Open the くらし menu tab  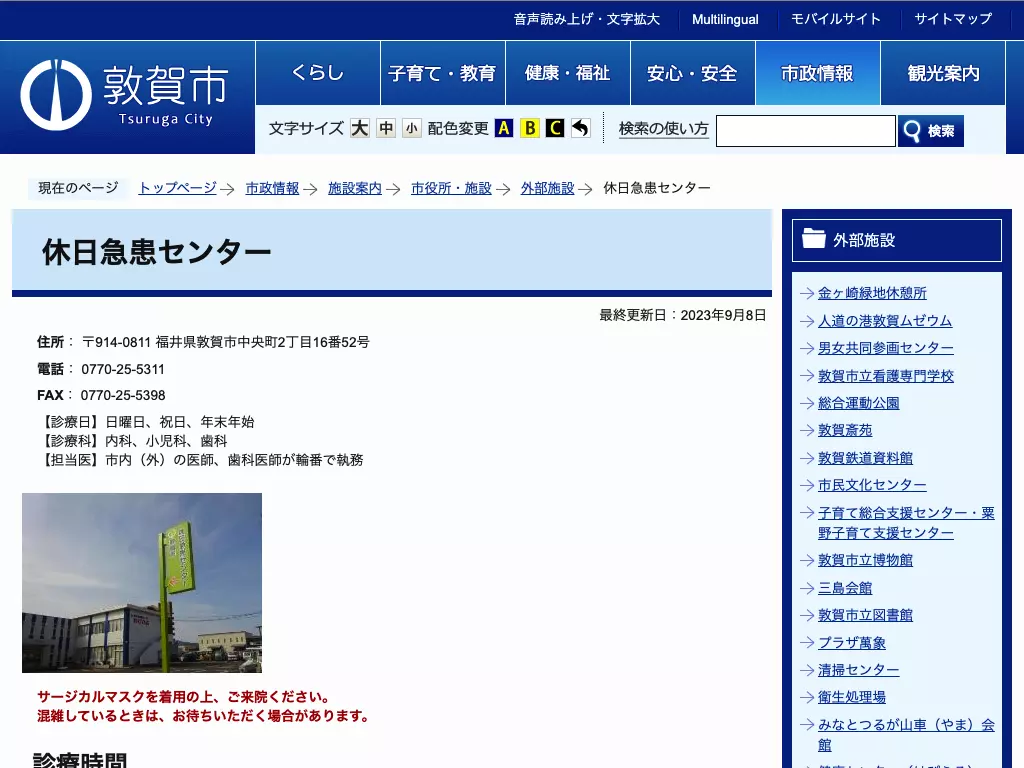318,72
